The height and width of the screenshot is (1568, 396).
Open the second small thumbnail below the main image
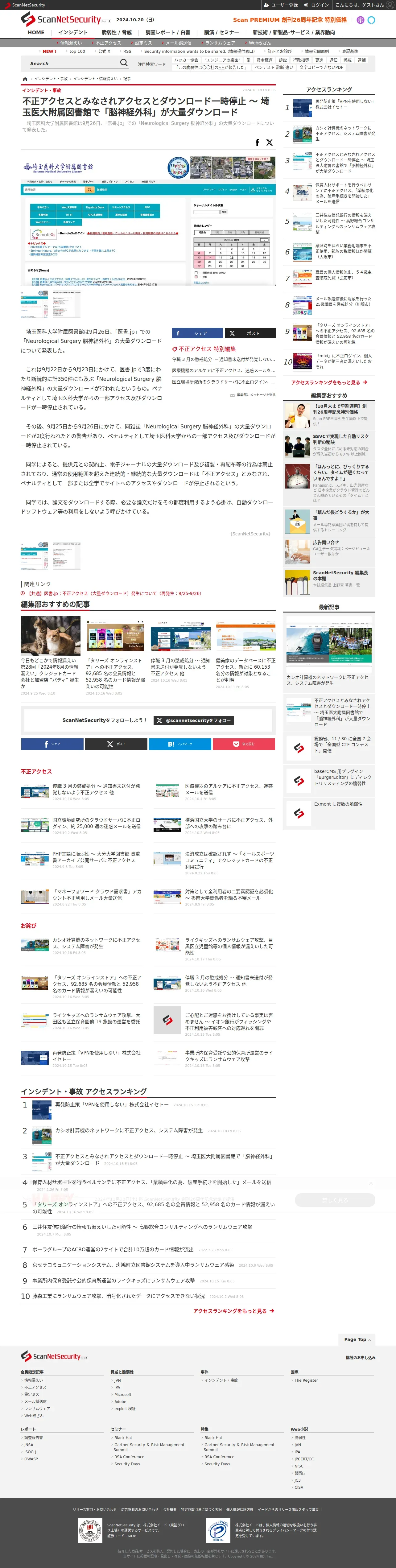click(66, 304)
